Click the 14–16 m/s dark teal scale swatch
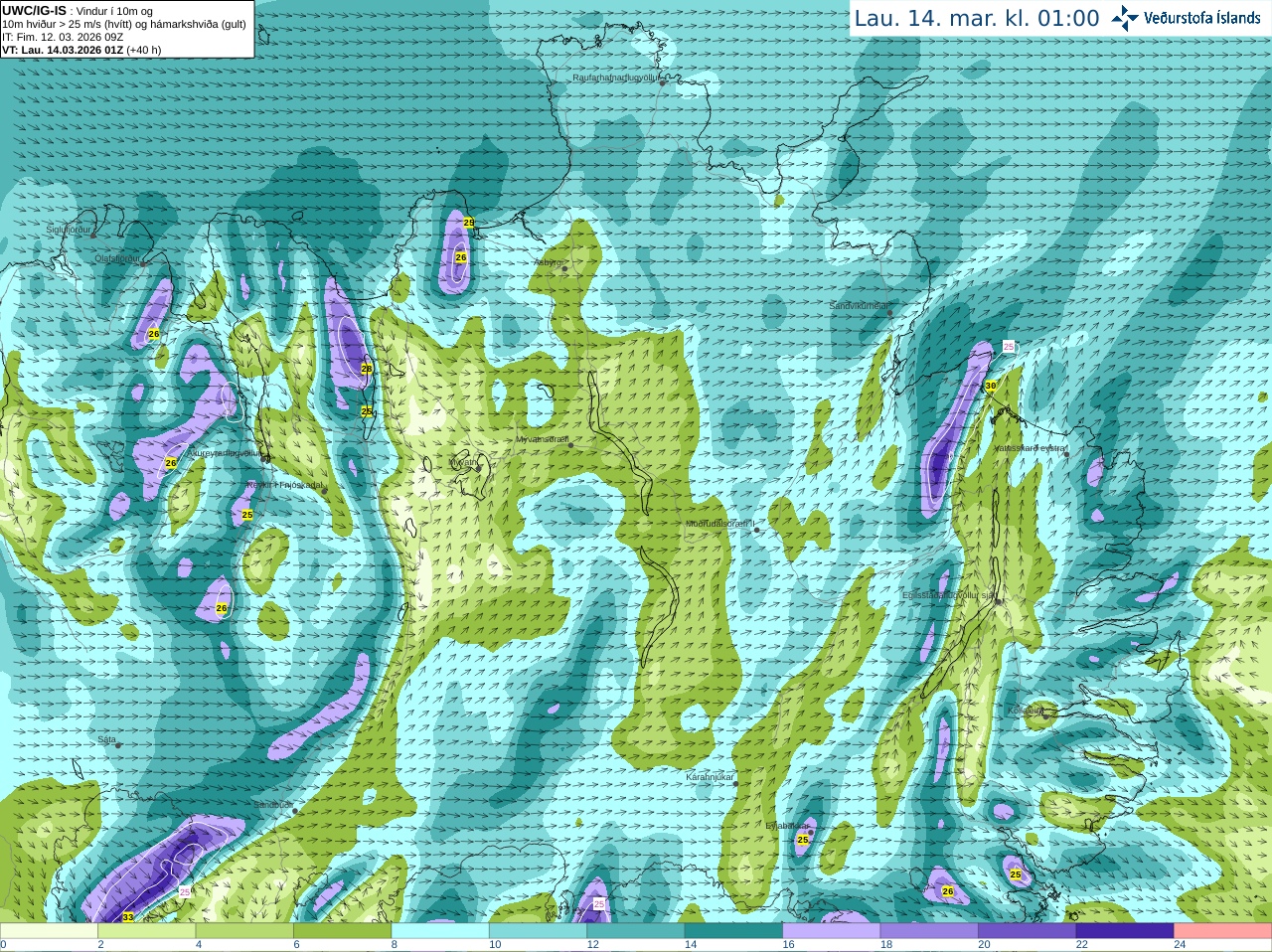Image resolution: width=1272 pixels, height=952 pixels. 733,931
